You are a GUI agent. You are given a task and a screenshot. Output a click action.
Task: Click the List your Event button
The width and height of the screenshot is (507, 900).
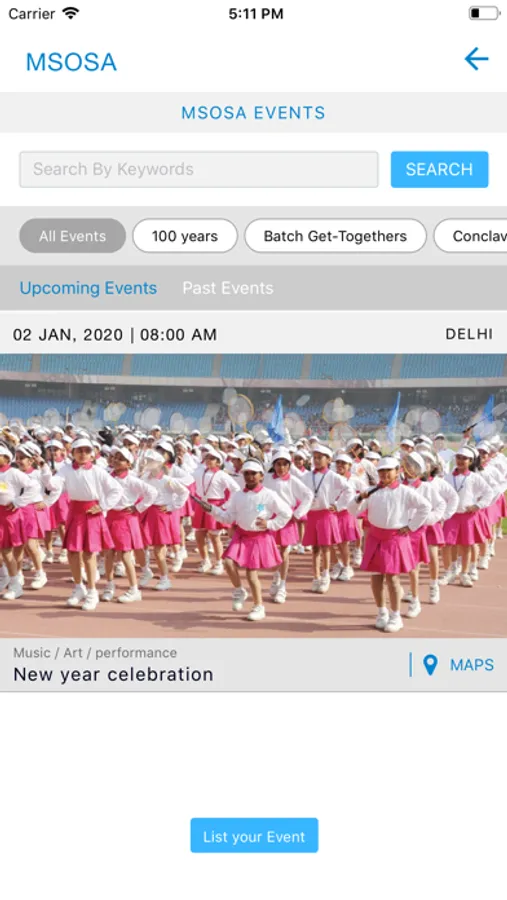[x=254, y=835]
